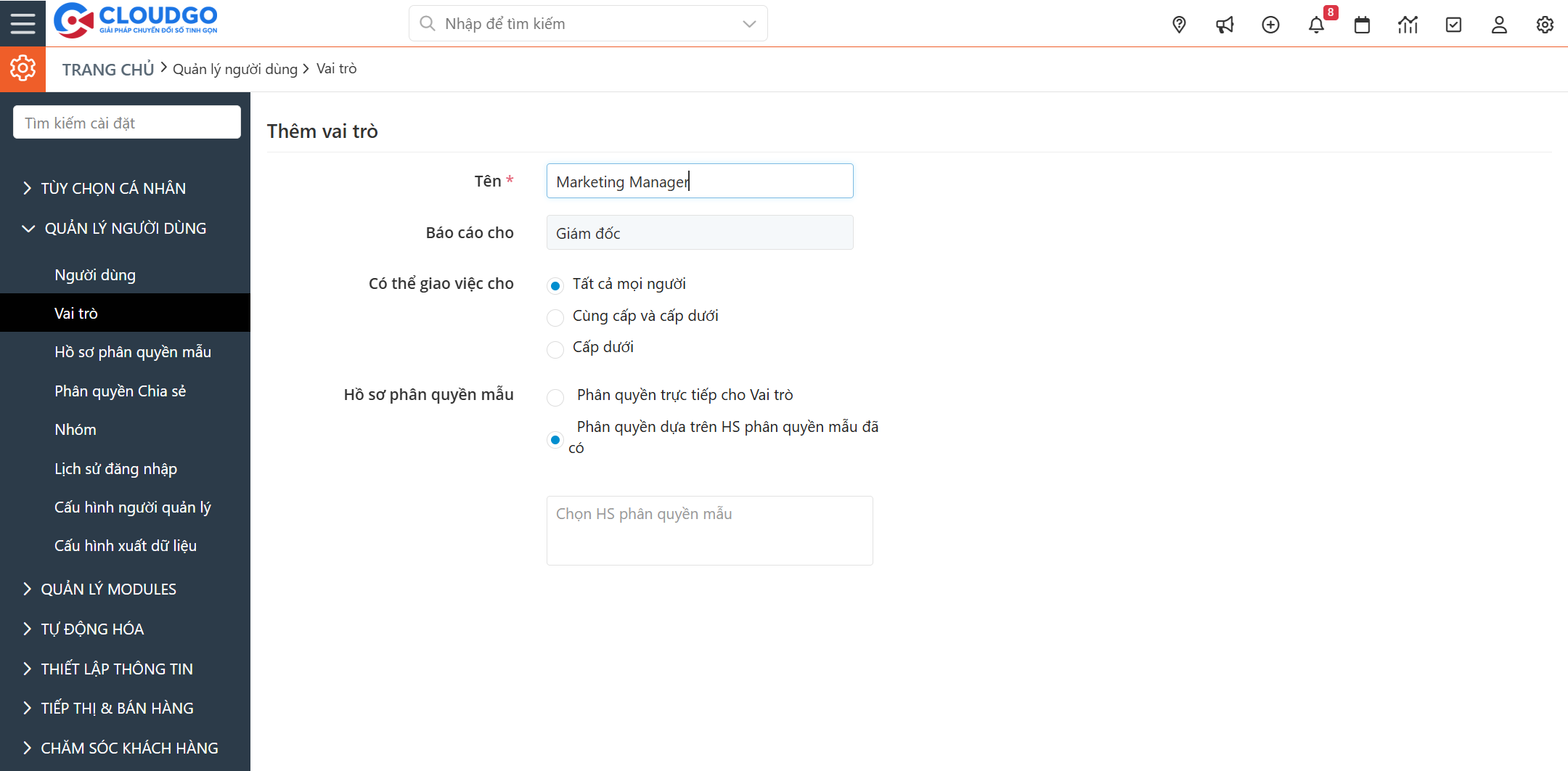Image resolution: width=1568 pixels, height=771 pixels.
Task: Open the "Người dùng" sidebar item
Action: click(95, 274)
